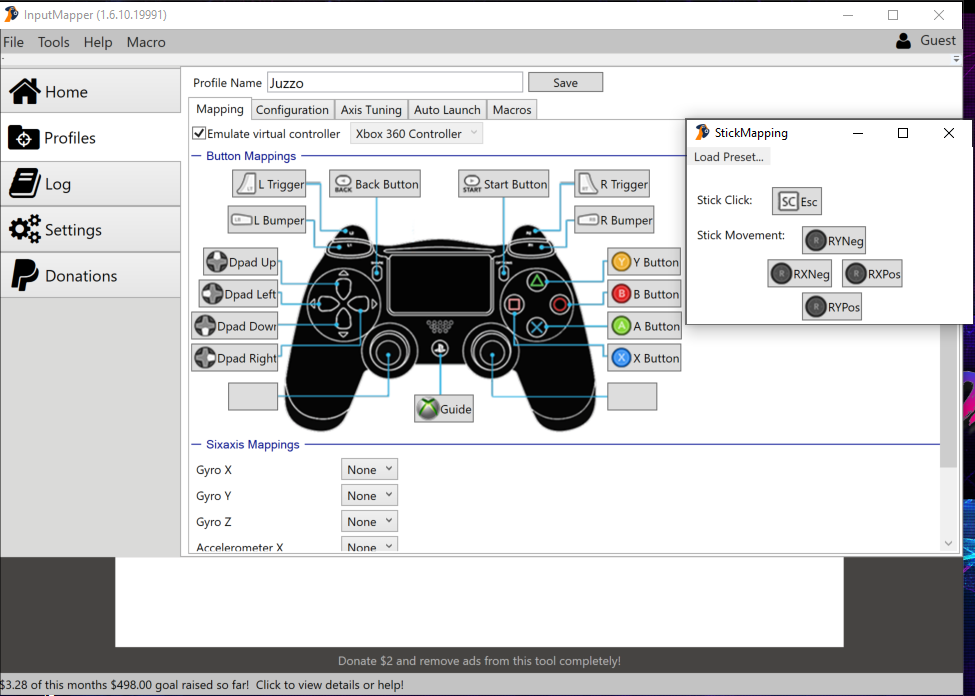The height and width of the screenshot is (696, 975).
Task: Select the B Button mapping
Action: point(644,294)
